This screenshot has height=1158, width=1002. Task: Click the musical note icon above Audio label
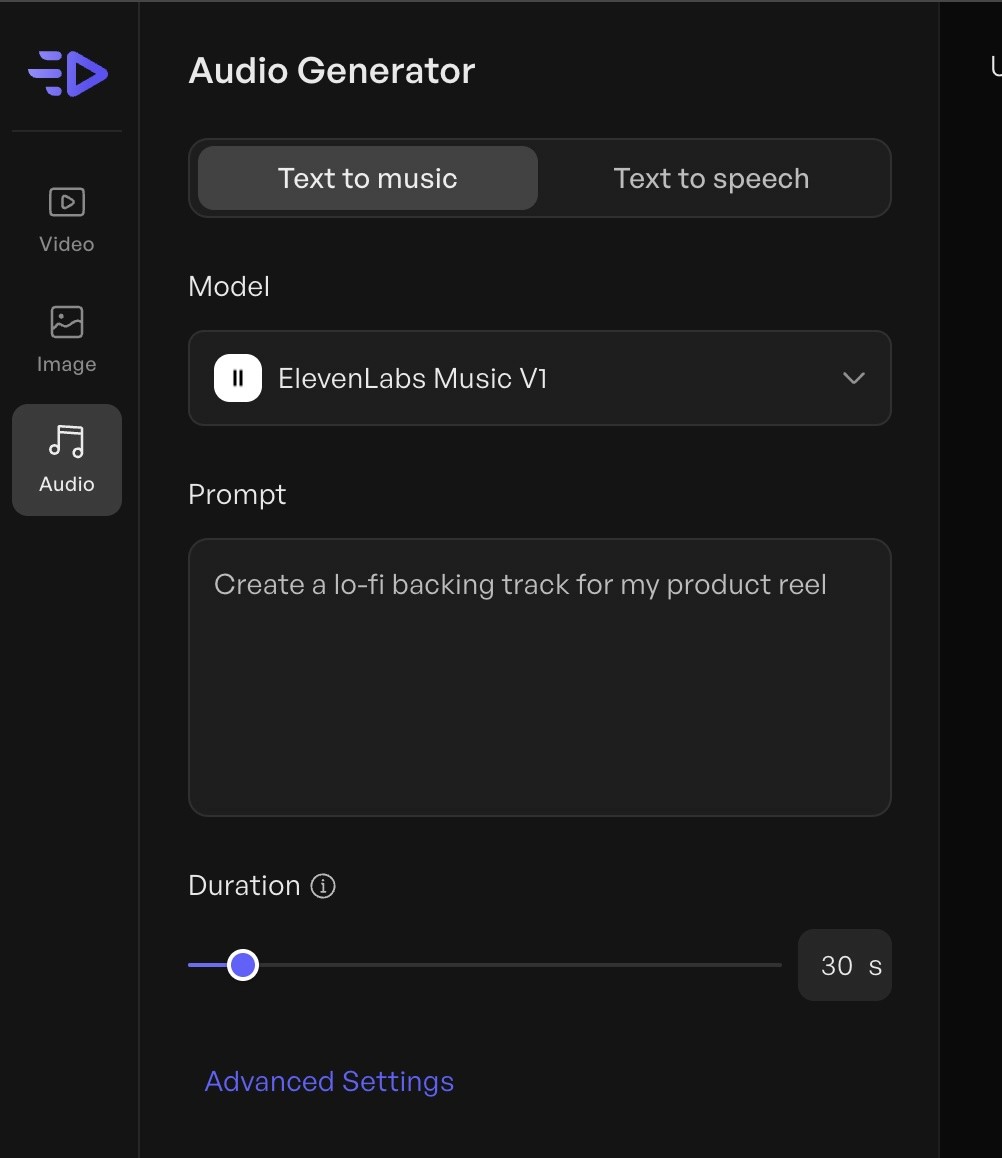[x=66, y=440]
